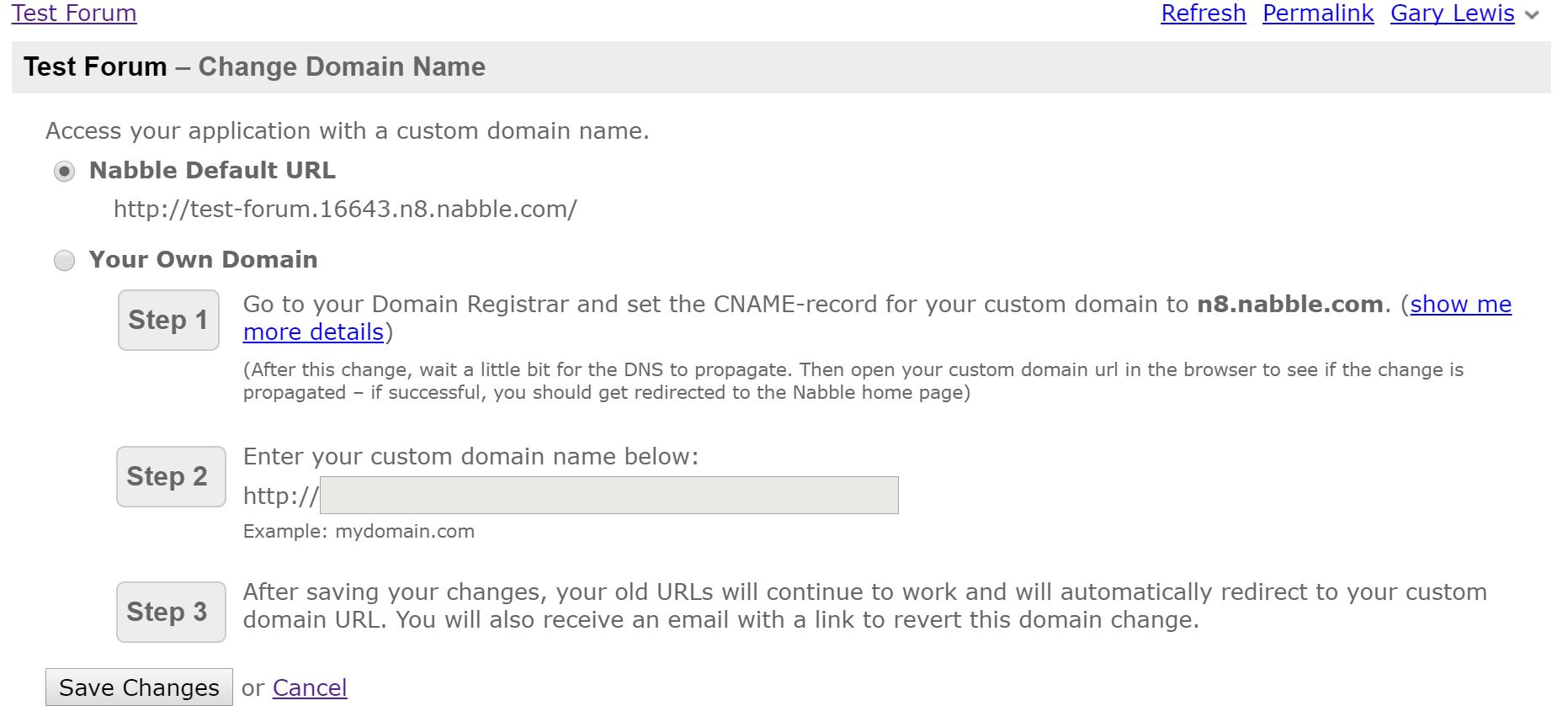The width and height of the screenshot is (1568, 711).
Task: Select the Nabble Default URL radio button
Action: [64, 172]
